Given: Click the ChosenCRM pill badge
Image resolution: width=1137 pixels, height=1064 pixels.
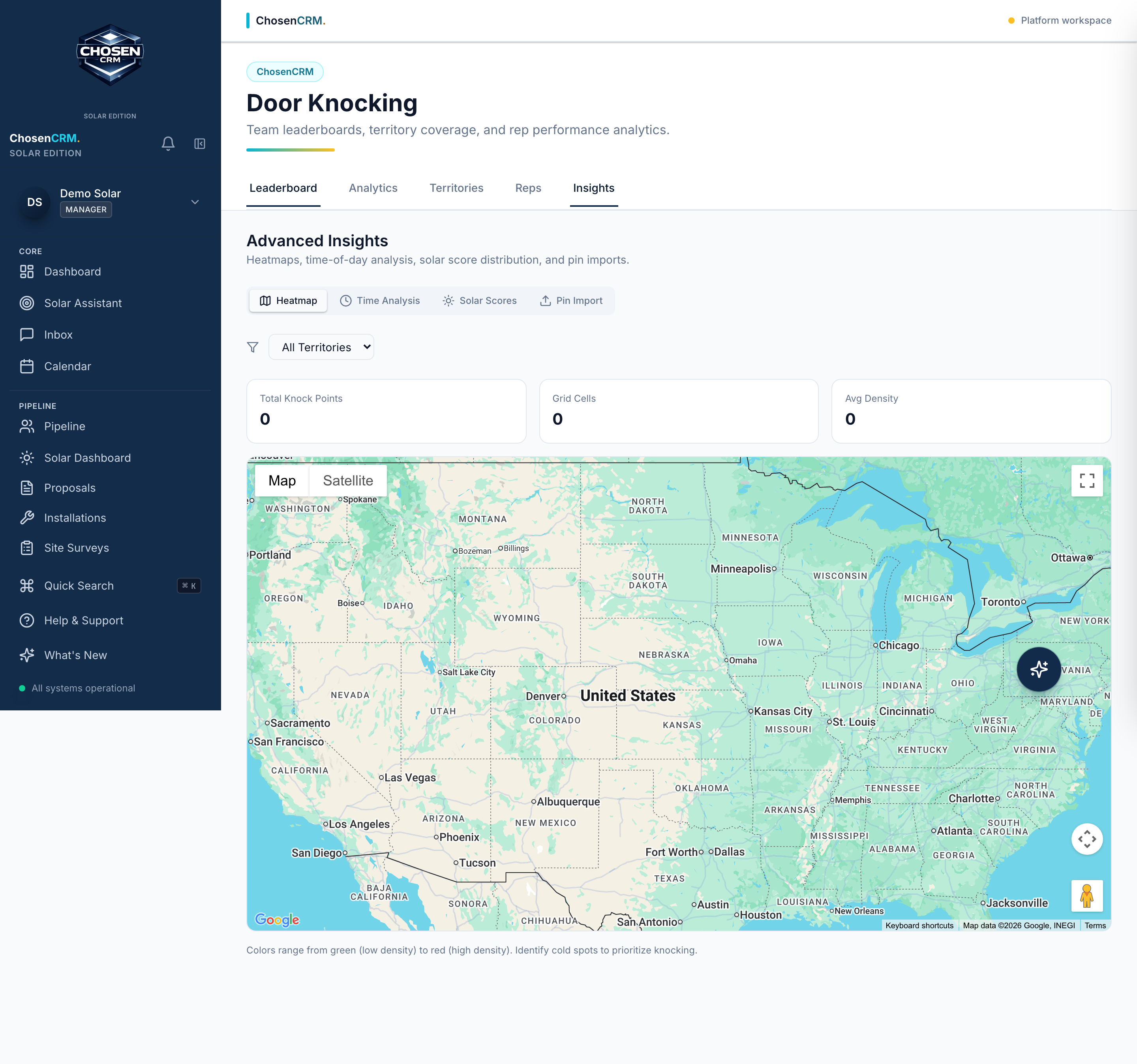Looking at the screenshot, I should pos(285,71).
